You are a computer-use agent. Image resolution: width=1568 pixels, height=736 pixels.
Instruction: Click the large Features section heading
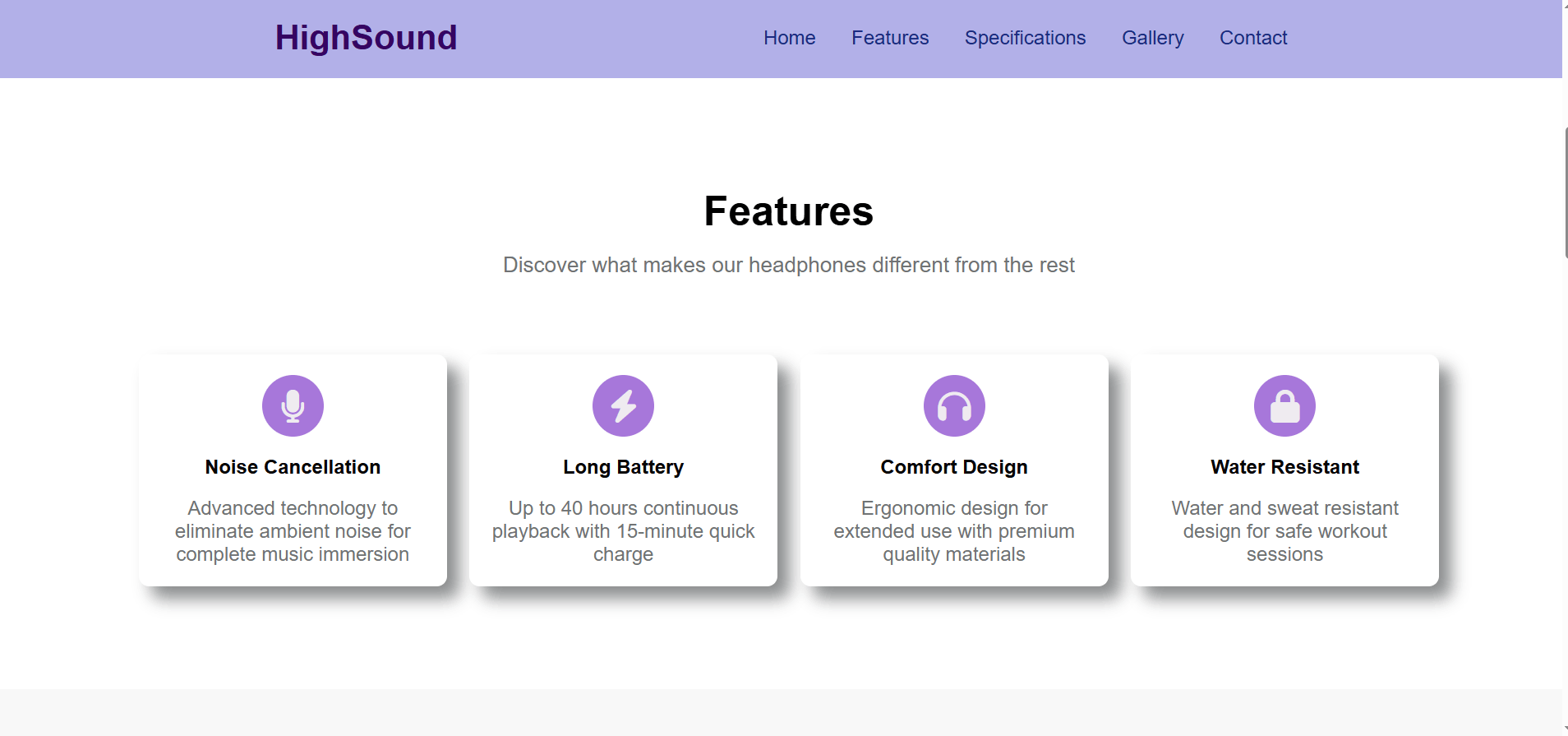click(x=788, y=211)
